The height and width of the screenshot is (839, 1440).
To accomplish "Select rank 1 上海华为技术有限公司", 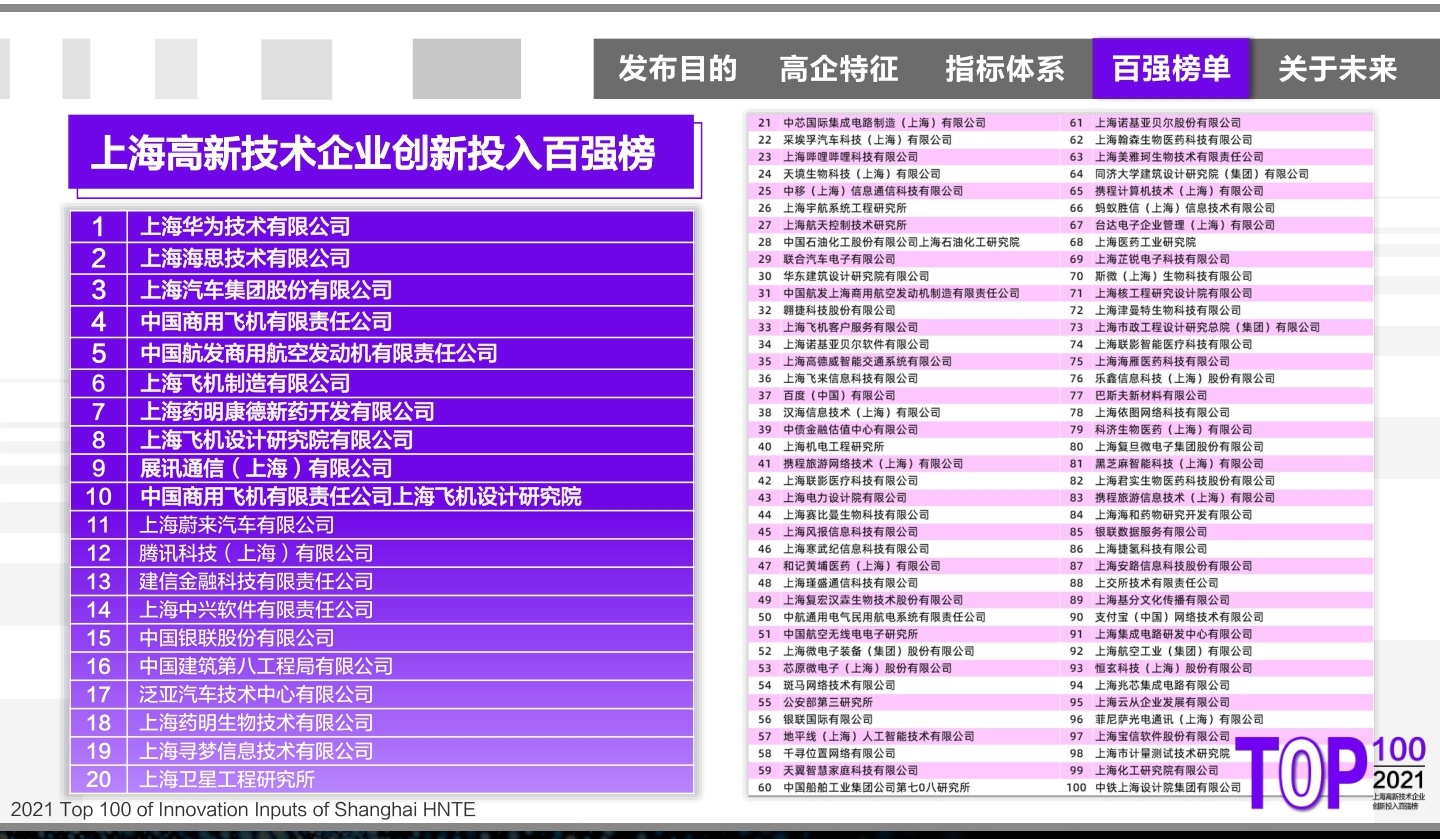I will point(382,226).
